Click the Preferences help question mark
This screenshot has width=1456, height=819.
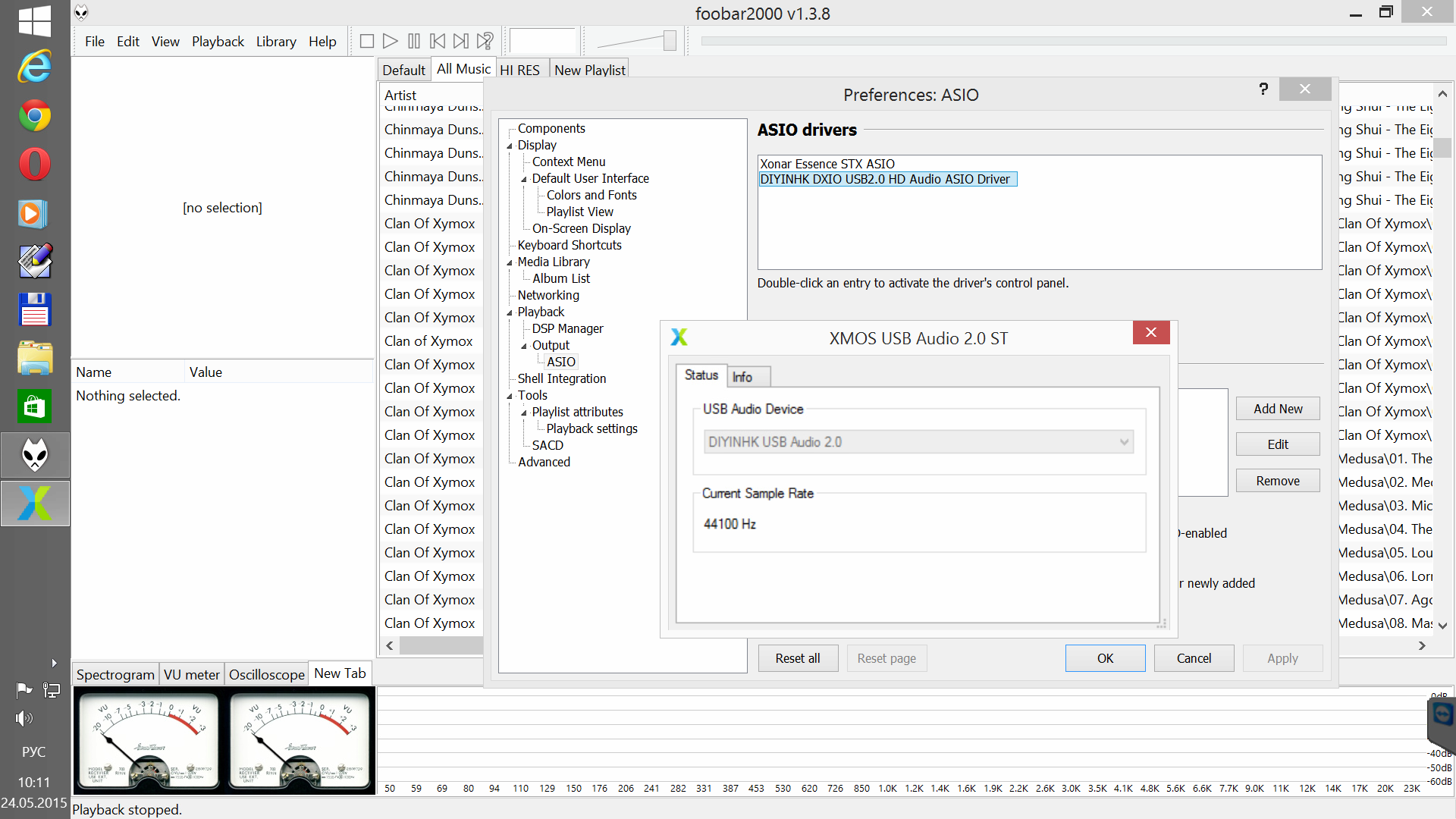click(1263, 89)
